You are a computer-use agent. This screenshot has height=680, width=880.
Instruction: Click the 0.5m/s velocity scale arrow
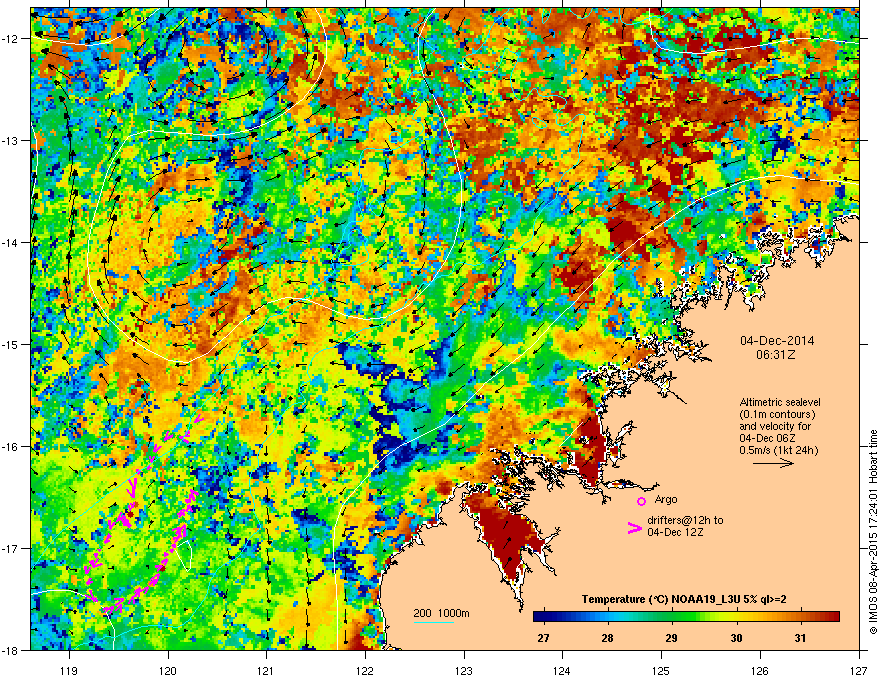[773, 463]
